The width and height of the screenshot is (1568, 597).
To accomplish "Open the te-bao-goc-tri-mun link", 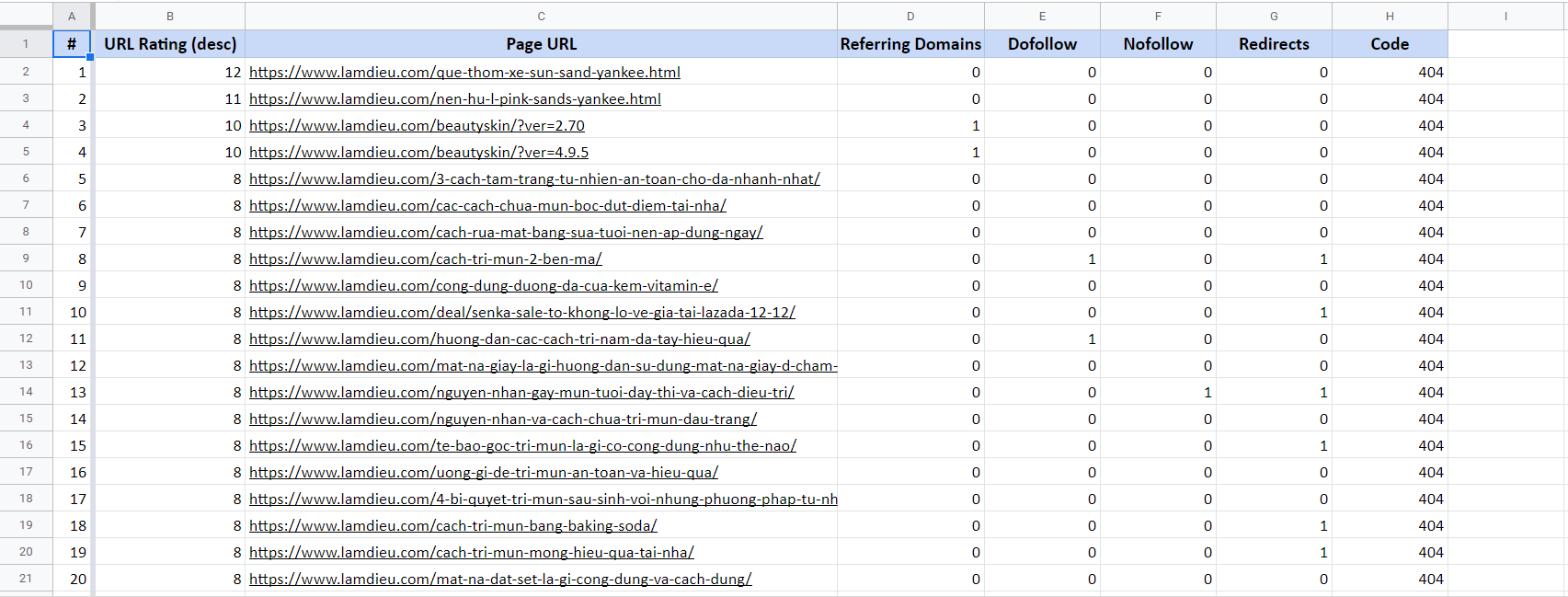I will (x=522, y=445).
